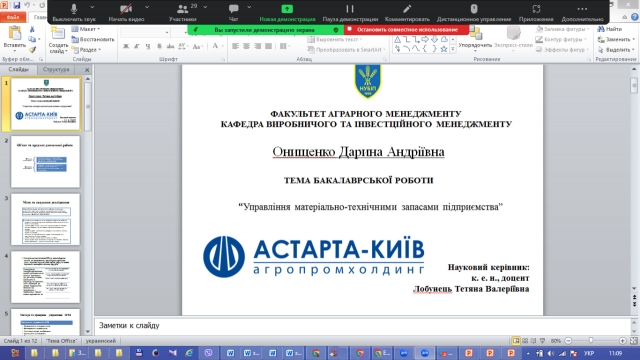Open Change Case (Aa) dropdown
This screenshot has height=360, width=640.
tap(197, 46)
